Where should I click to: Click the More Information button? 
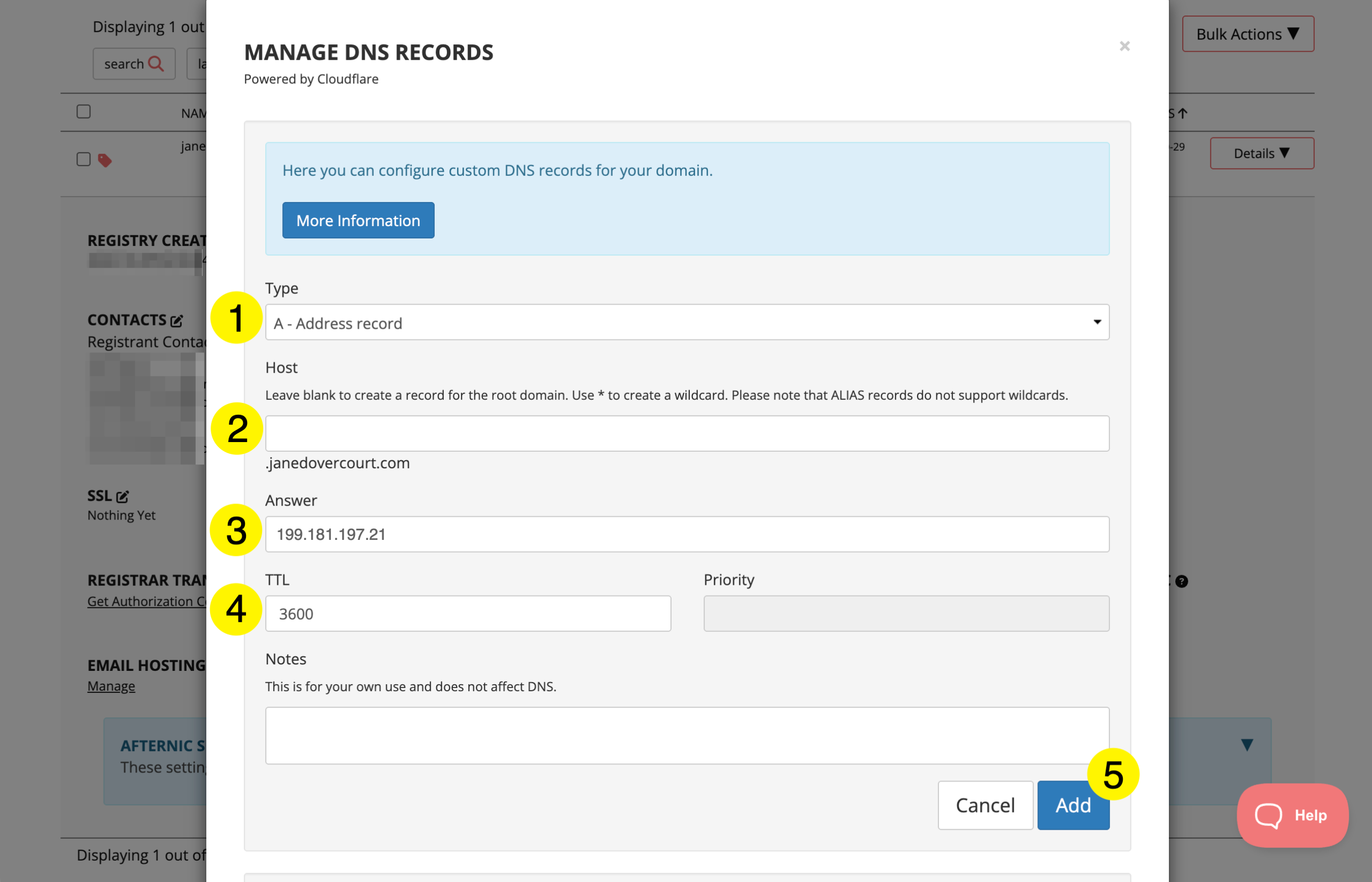pos(358,220)
